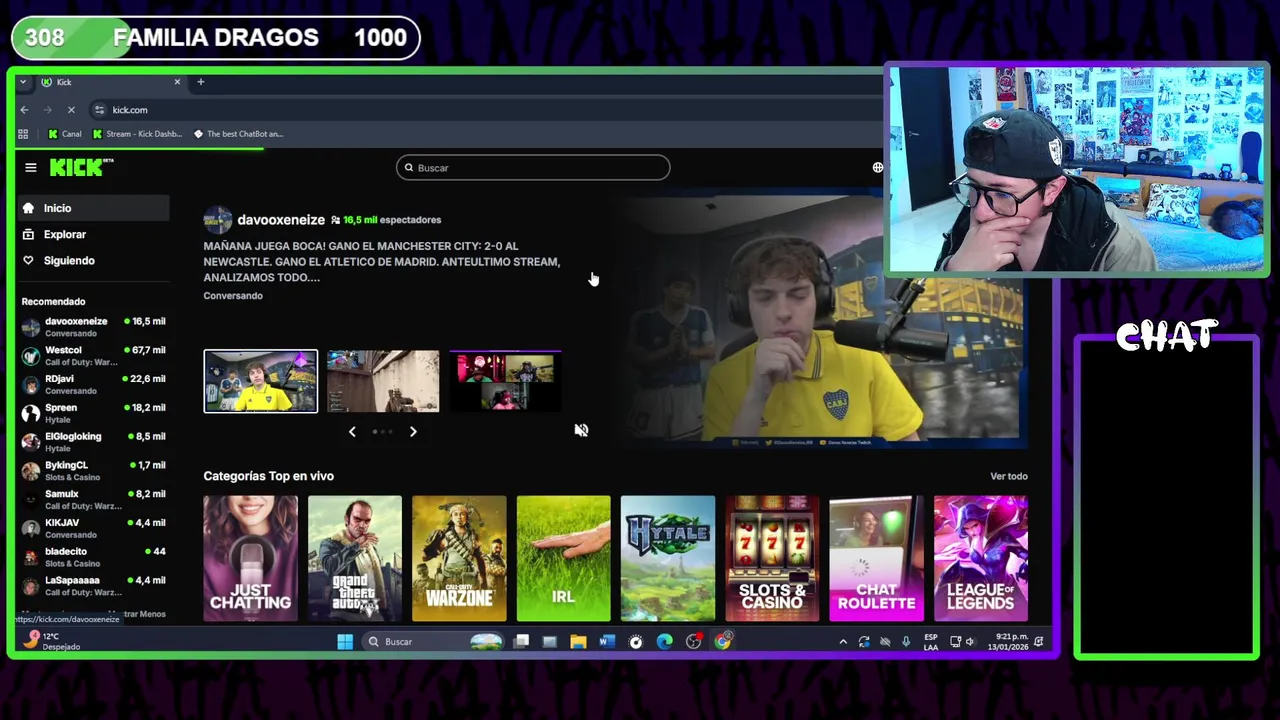
Task: Select the first featured stream thumbnail
Action: click(260, 381)
